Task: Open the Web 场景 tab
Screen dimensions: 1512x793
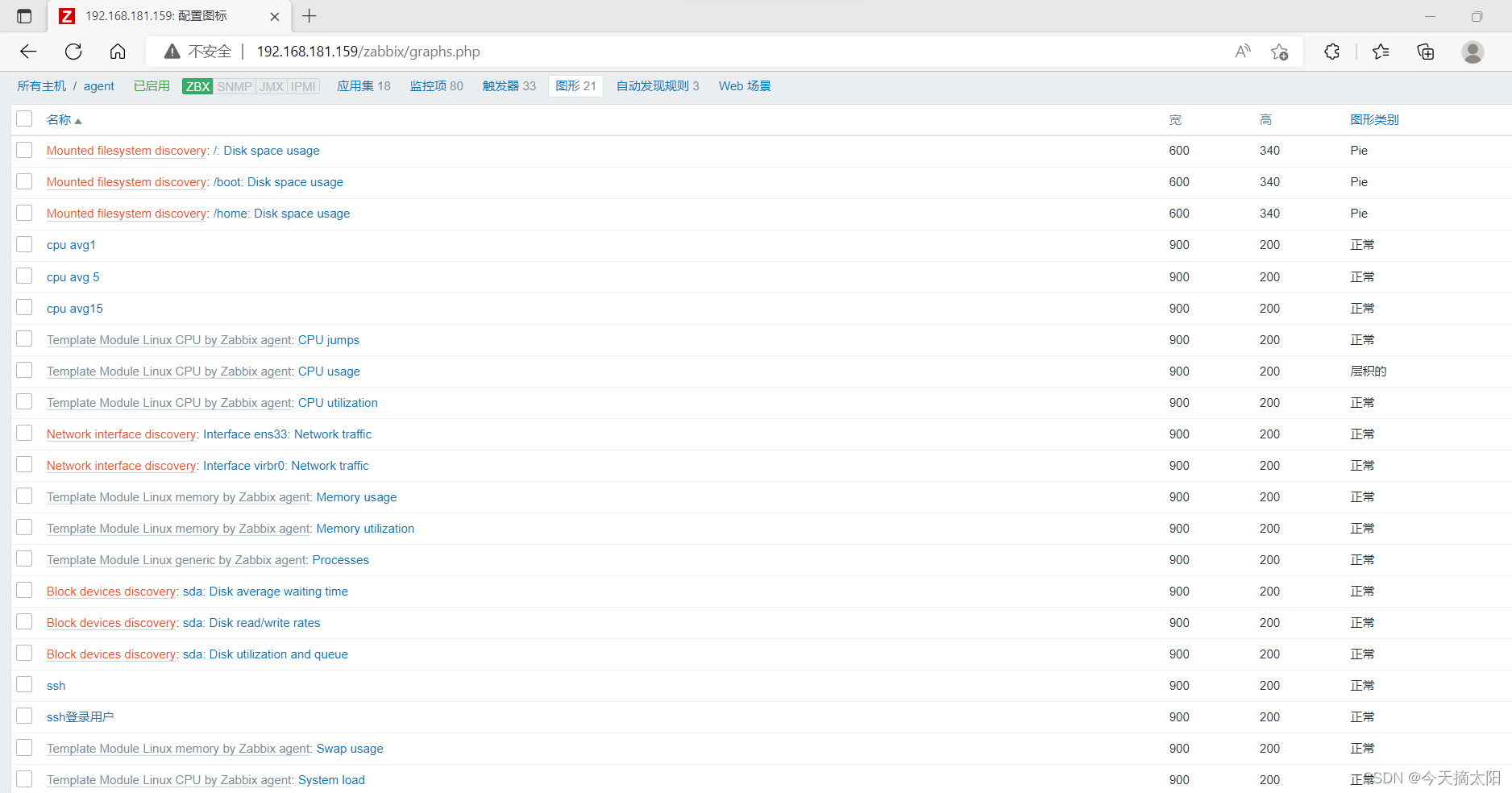Action: tap(745, 86)
